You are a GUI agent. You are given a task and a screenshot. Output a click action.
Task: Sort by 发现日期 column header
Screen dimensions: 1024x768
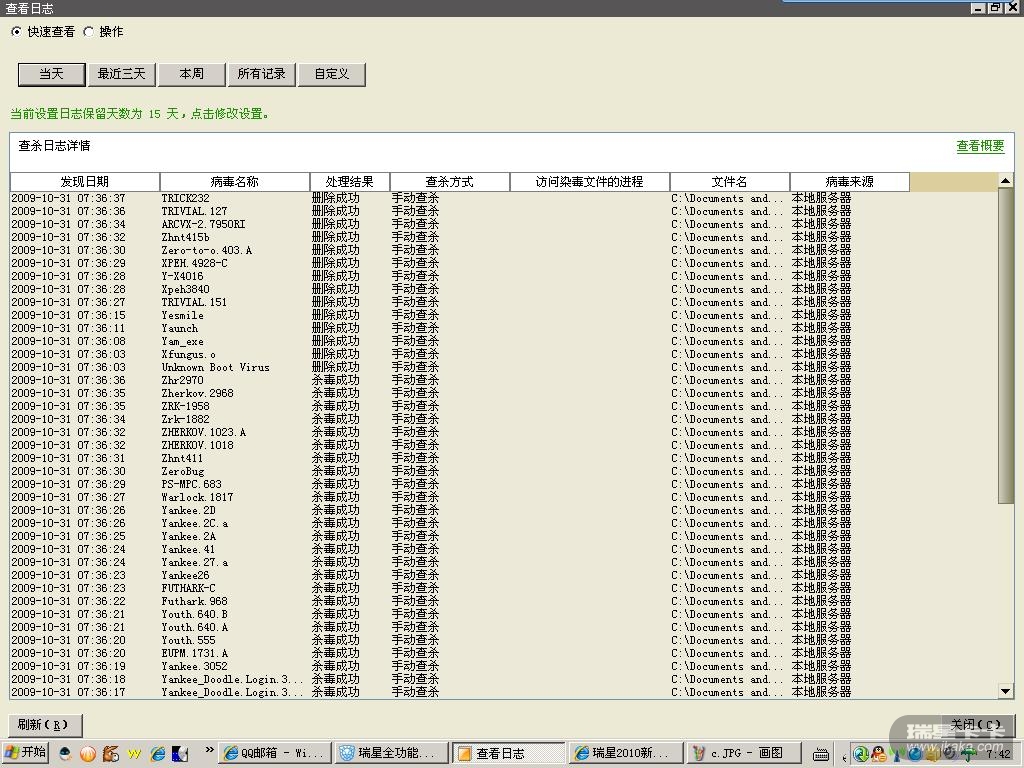tap(85, 182)
